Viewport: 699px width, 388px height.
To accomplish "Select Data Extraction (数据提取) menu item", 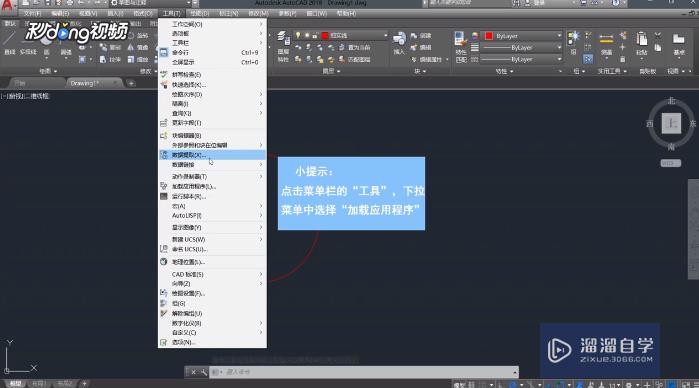I will tap(213, 155).
